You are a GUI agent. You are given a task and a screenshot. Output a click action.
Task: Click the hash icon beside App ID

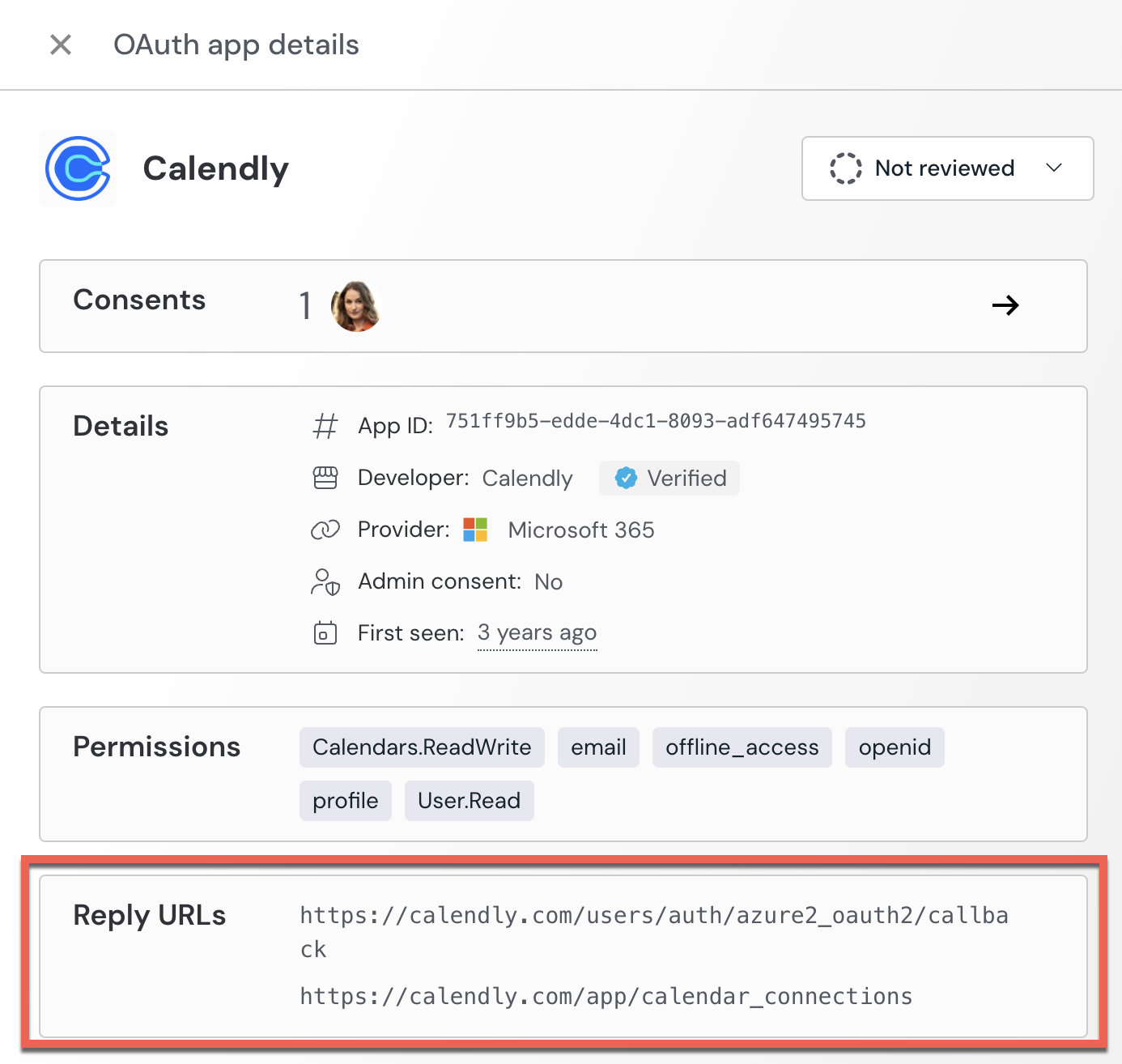tap(325, 425)
